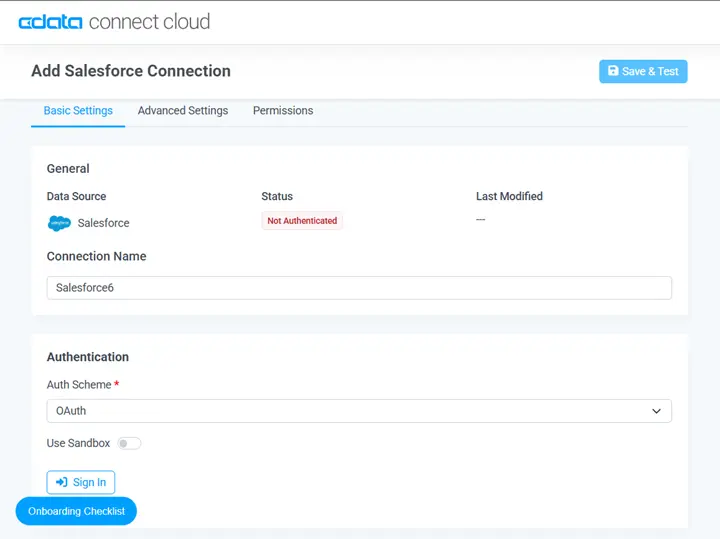The image size is (720, 539).
Task: Click the Sign In button
Action: (x=81, y=482)
